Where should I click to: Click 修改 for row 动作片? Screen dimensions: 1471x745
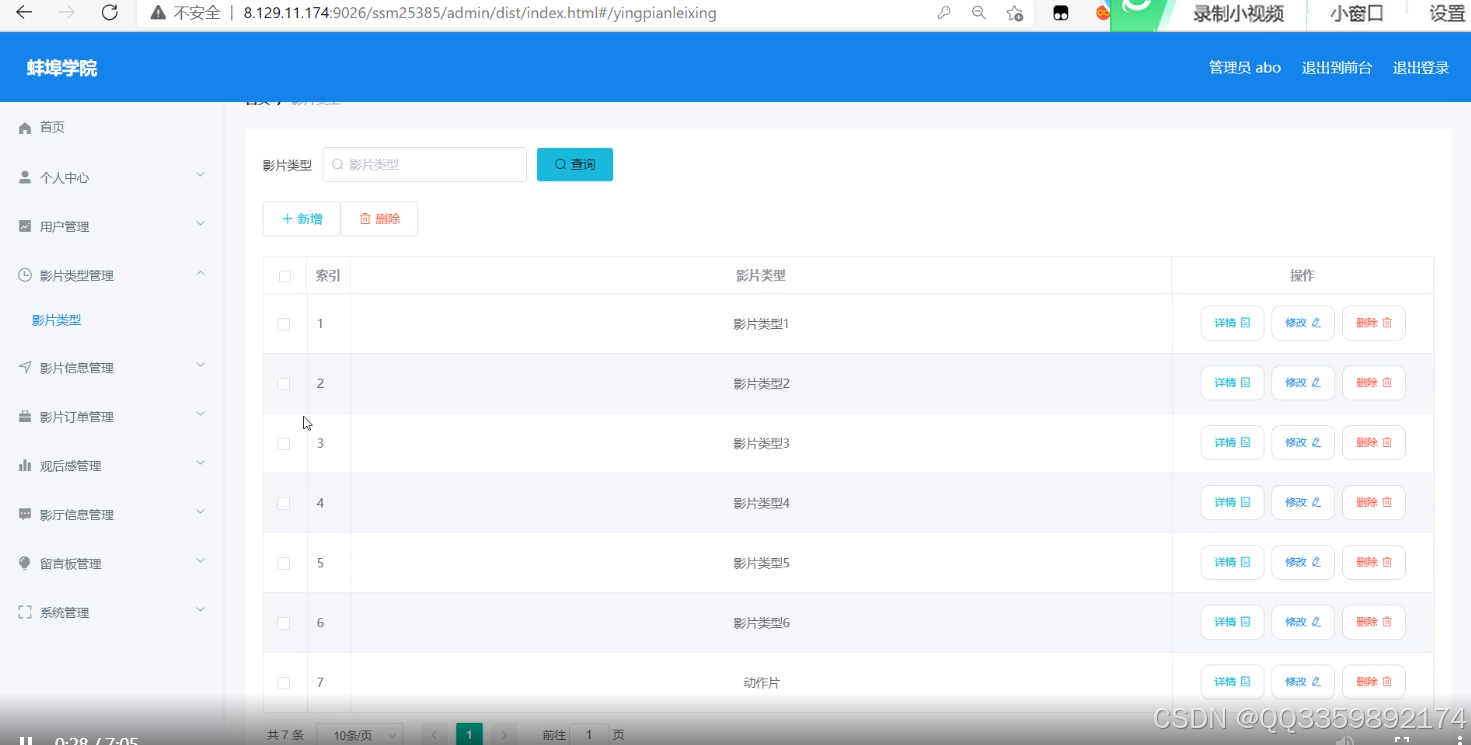click(1303, 682)
